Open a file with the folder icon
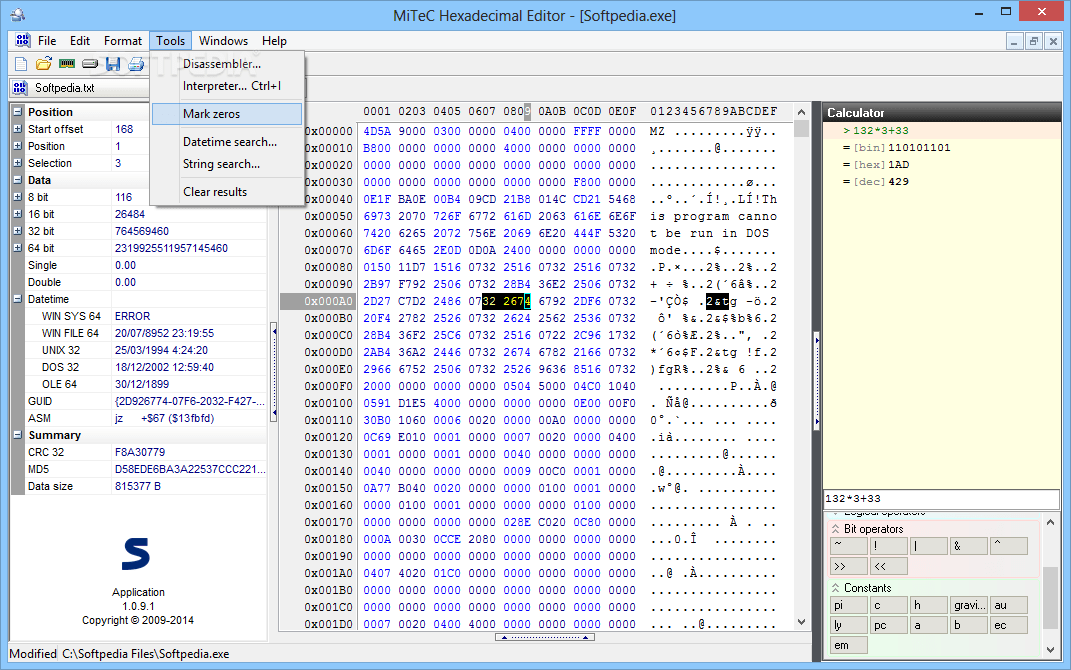This screenshot has height=670, width=1071. 44,64
